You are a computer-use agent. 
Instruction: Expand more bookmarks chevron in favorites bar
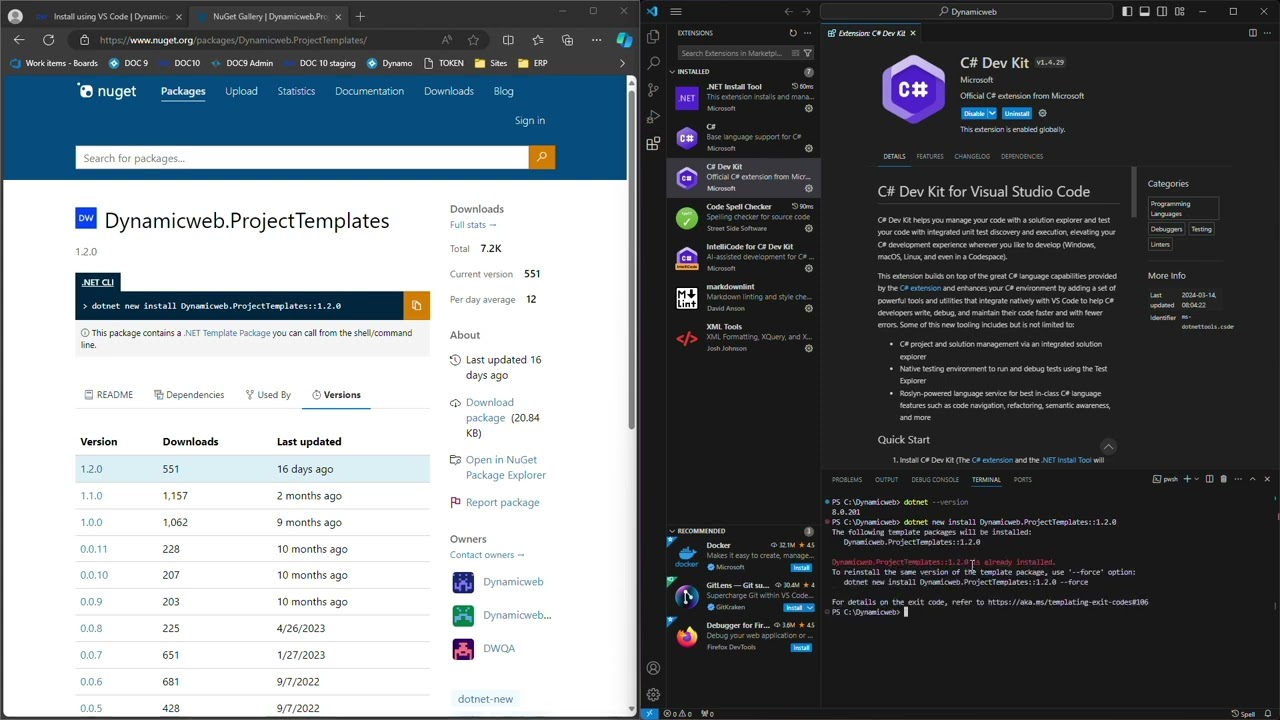click(x=622, y=63)
